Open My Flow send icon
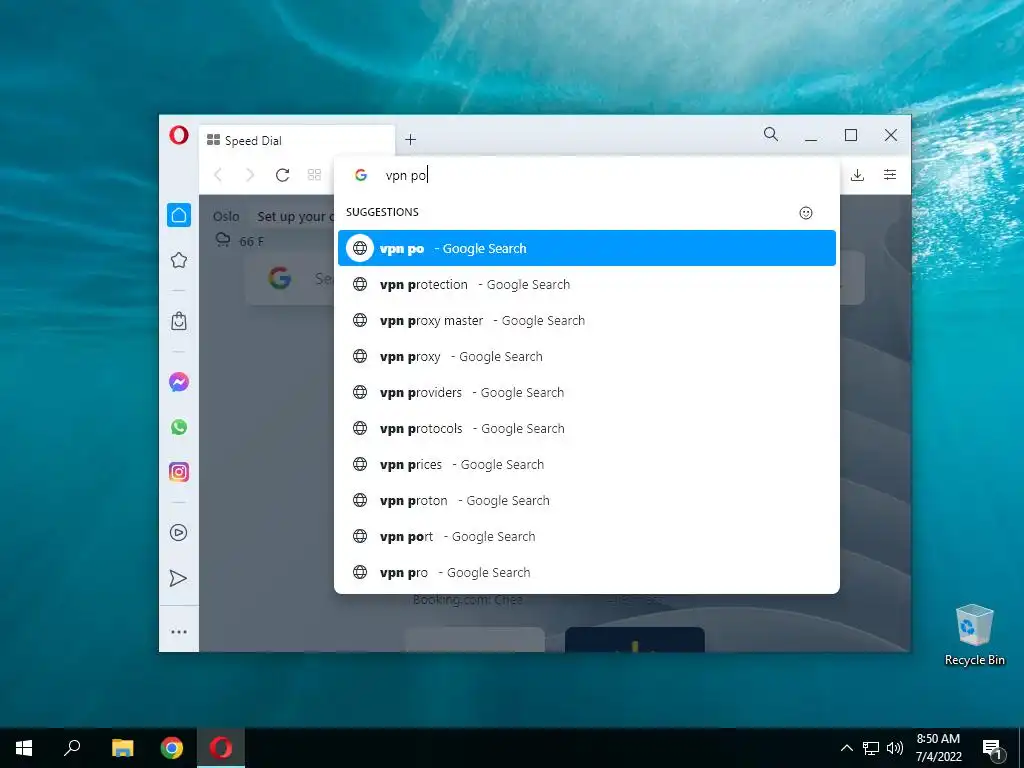1024x768 pixels. pos(178,579)
